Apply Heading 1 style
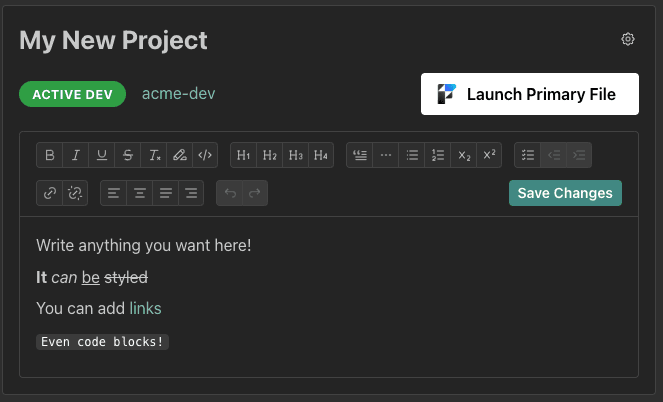 point(243,155)
